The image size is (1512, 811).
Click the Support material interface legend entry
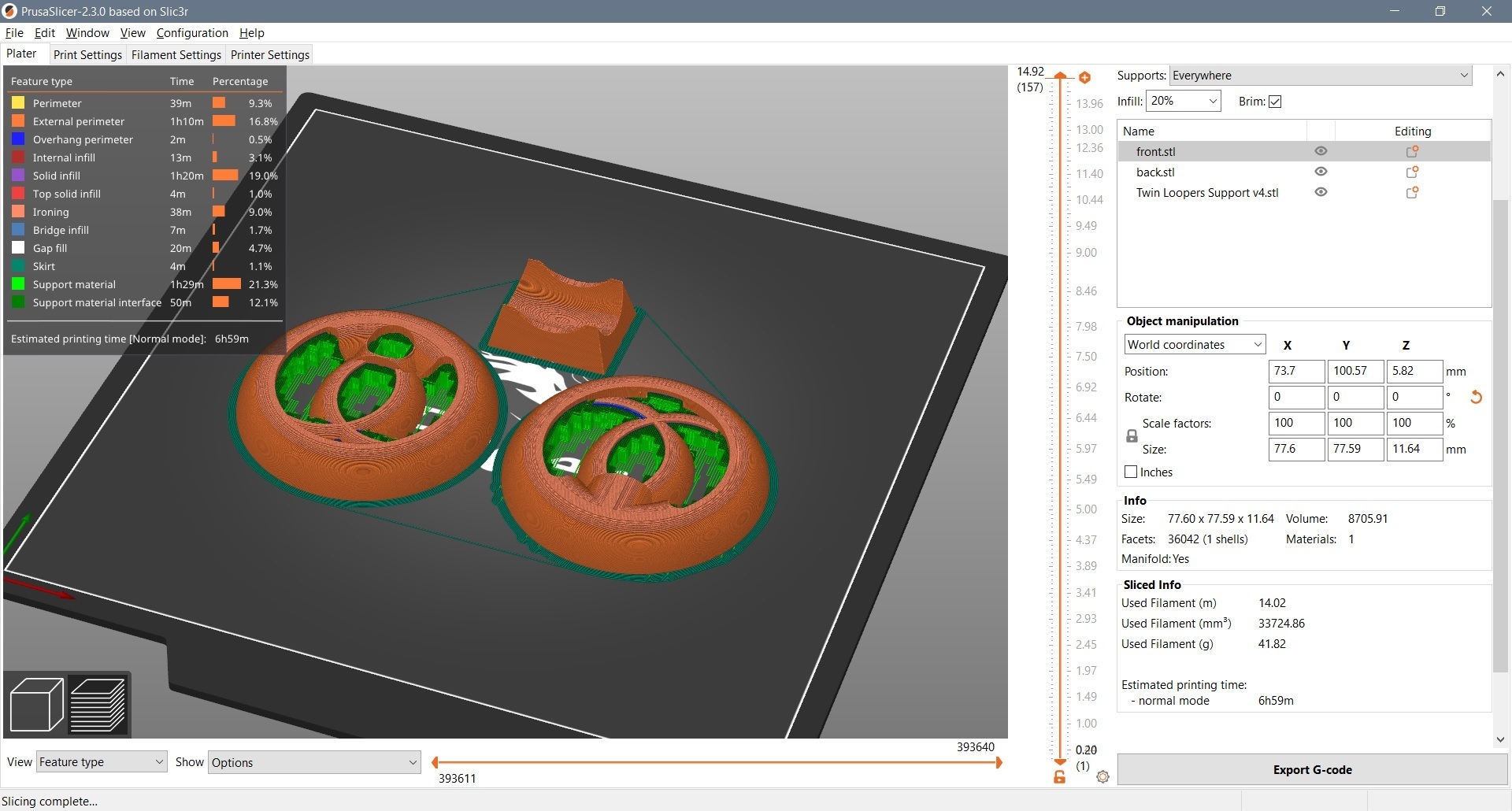coord(144,302)
